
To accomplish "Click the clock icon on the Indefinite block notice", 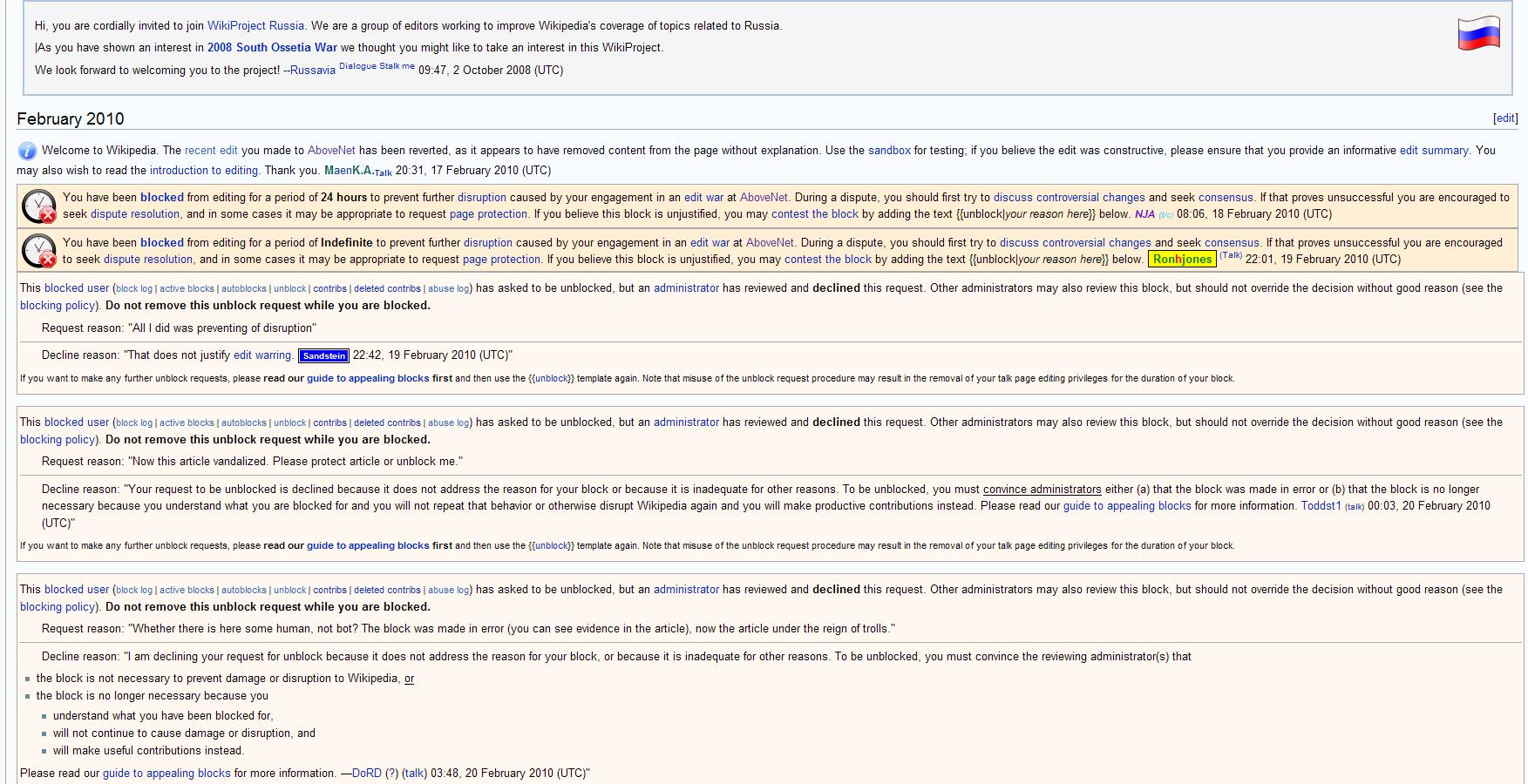I will click(39, 251).
